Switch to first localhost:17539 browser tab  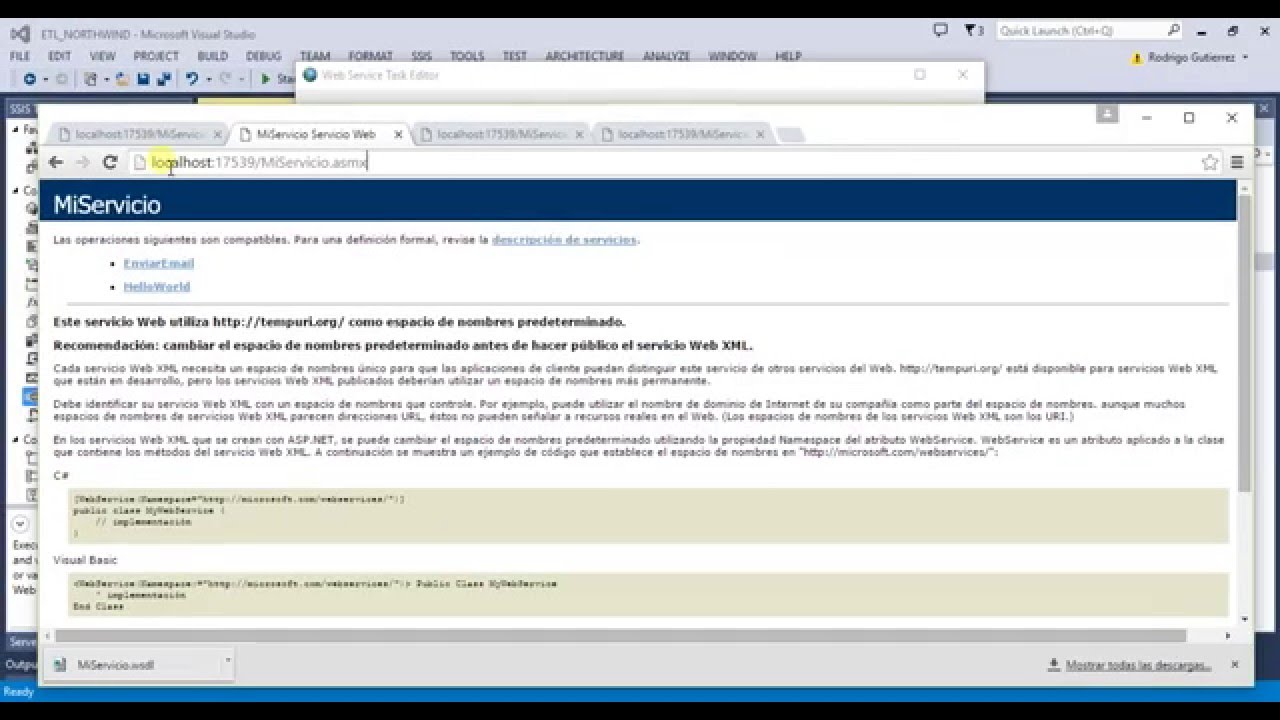coord(136,134)
